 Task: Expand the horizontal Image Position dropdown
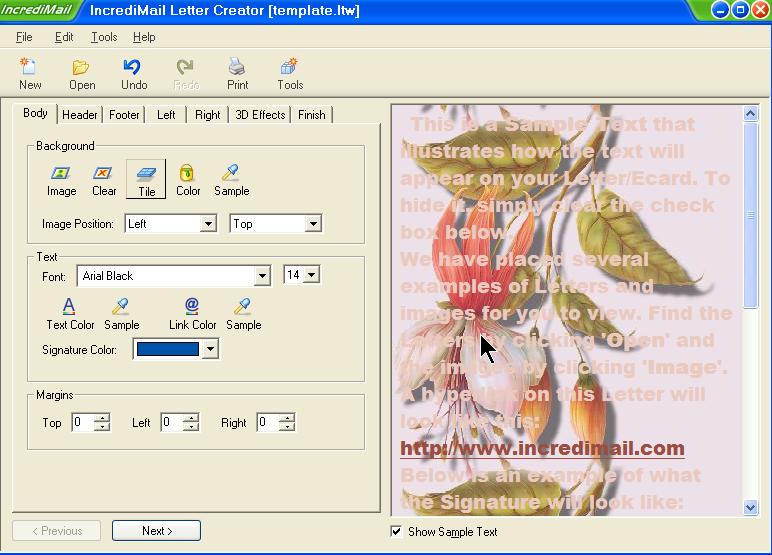pyautogui.click(x=208, y=224)
